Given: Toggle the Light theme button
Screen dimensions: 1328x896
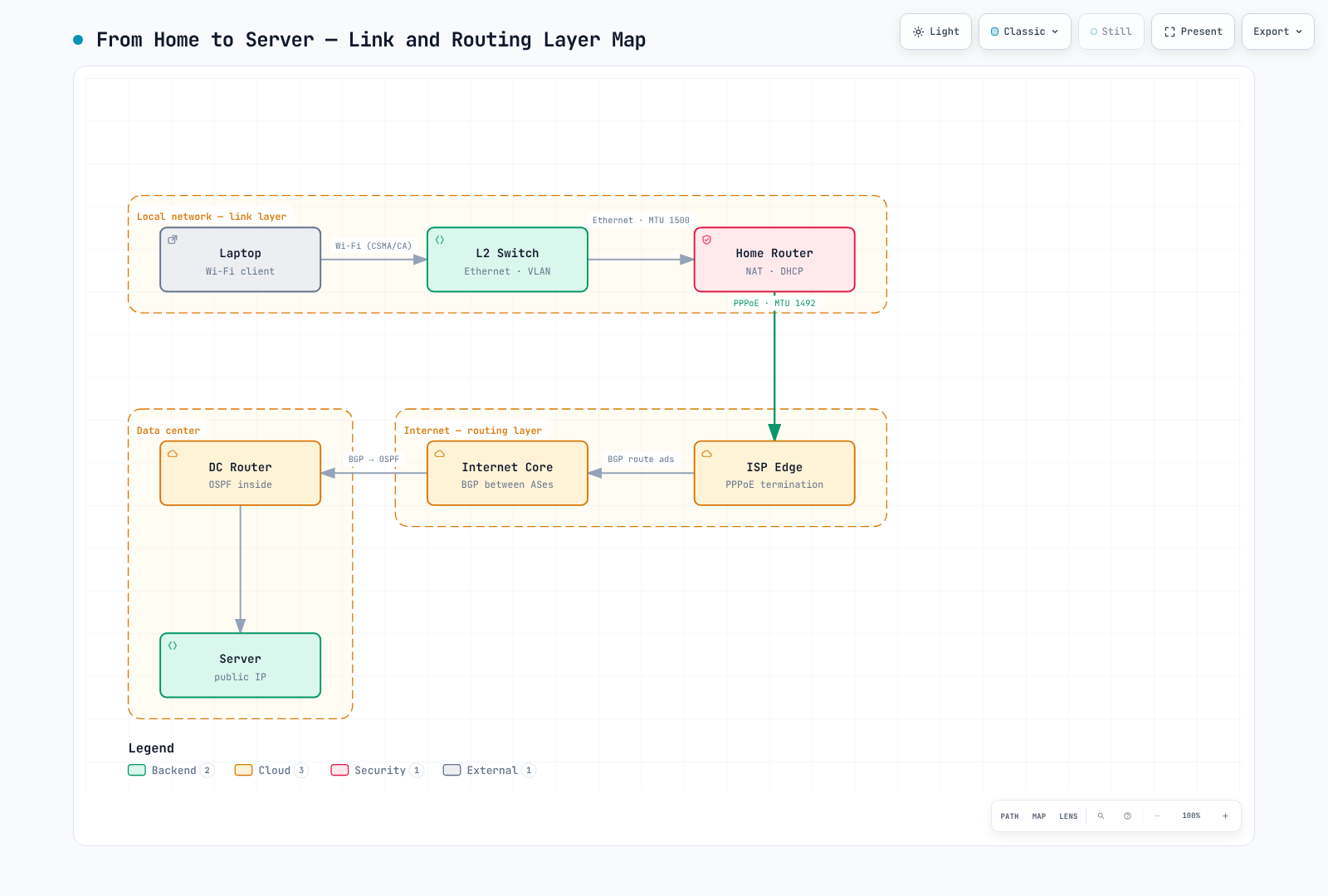Looking at the screenshot, I should (x=935, y=32).
